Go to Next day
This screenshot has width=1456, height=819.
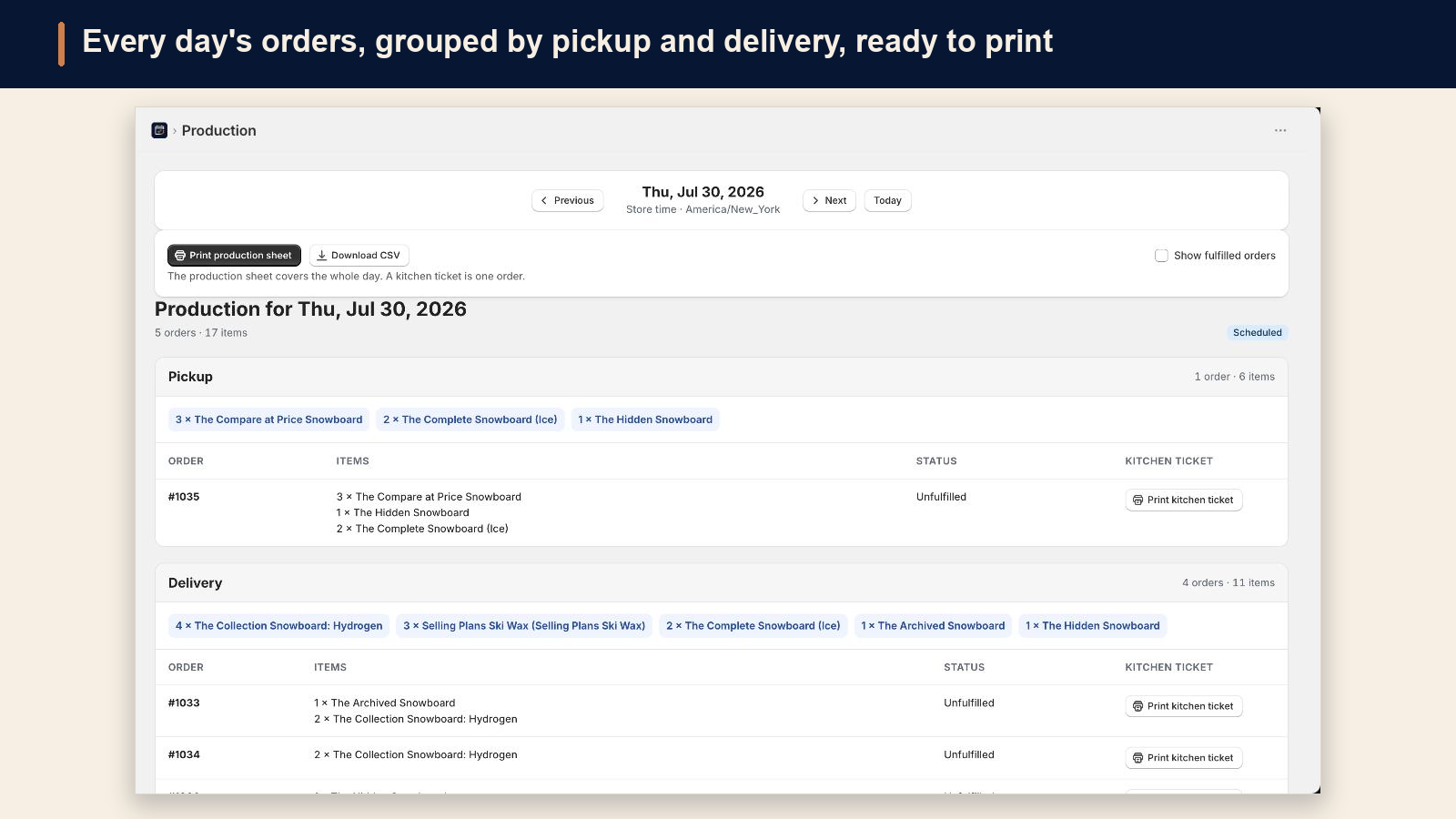click(829, 200)
